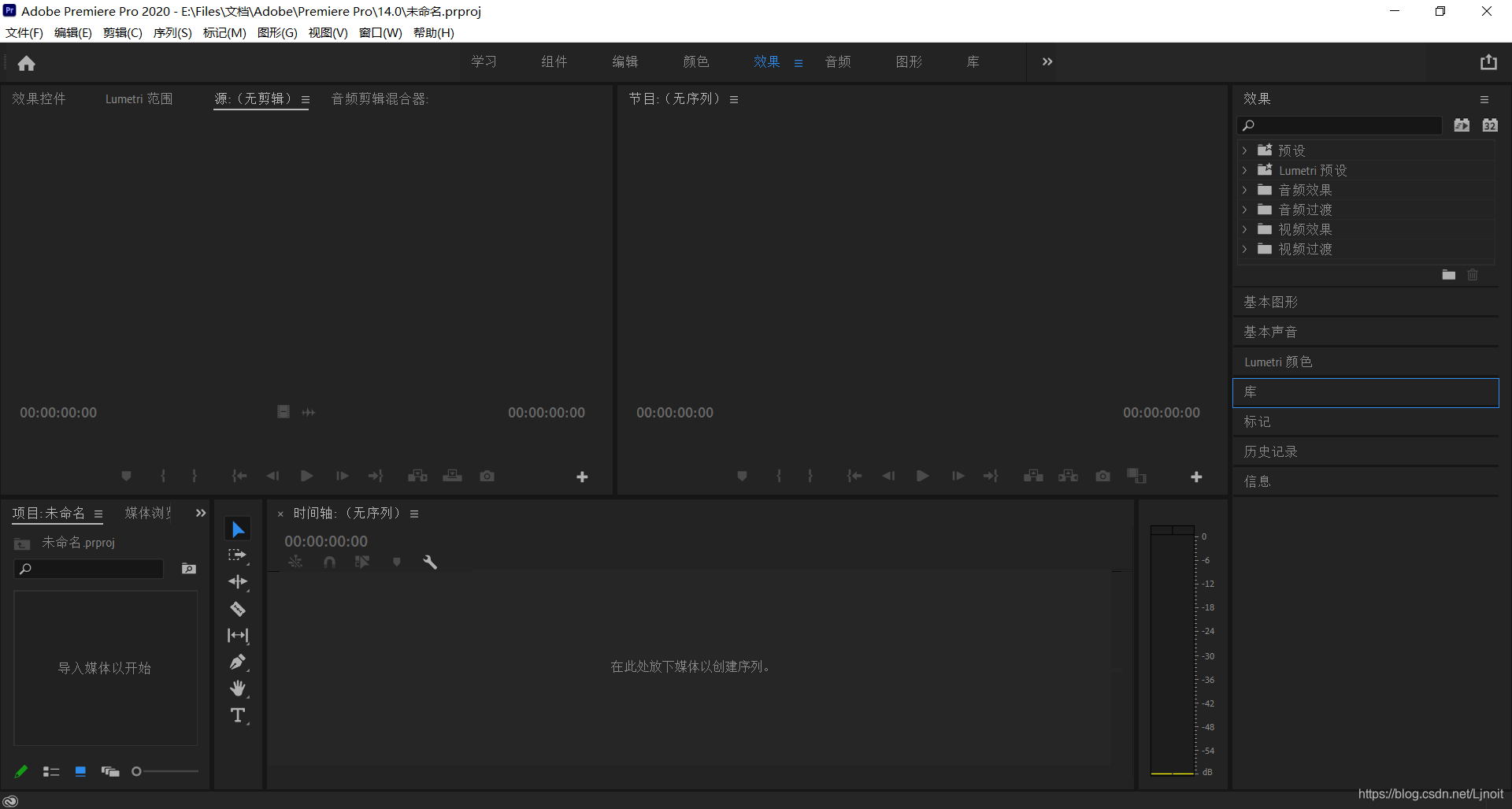The width and height of the screenshot is (1512, 809).
Task: Open 序列(S) menu
Action: 172,32
